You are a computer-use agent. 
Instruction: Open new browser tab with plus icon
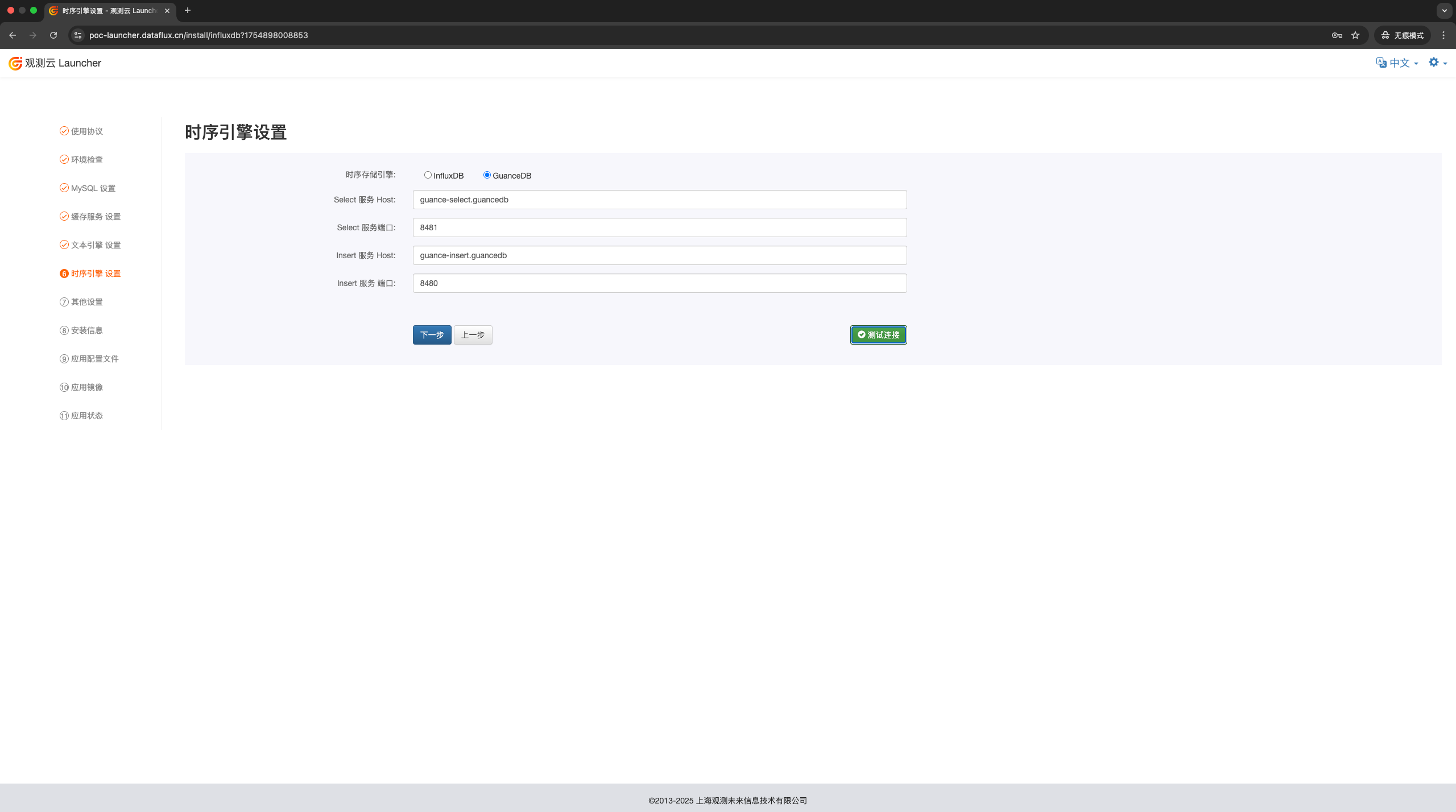click(x=188, y=10)
